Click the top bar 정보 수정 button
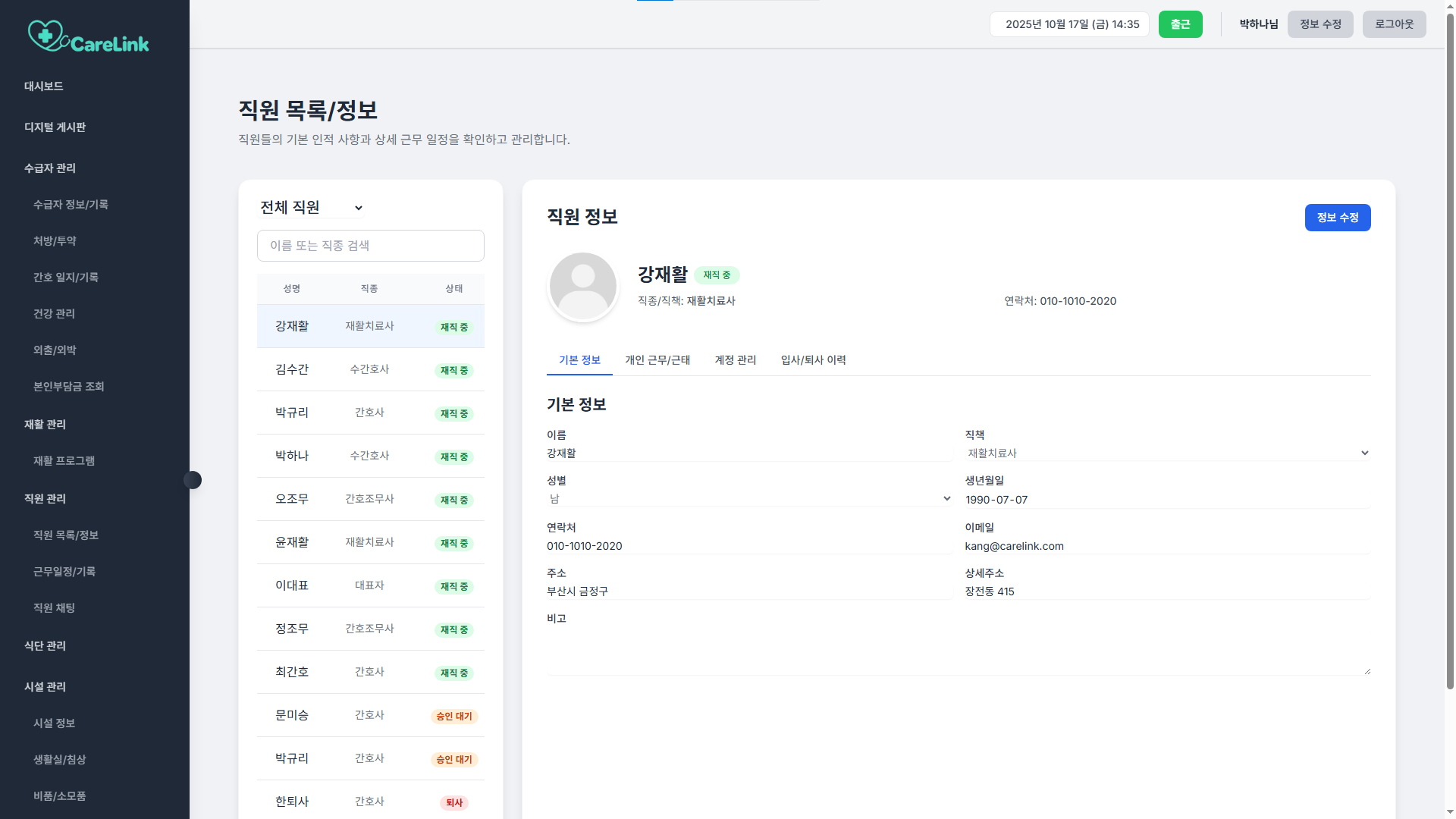Screen dimensions: 1456x819 1320,24
